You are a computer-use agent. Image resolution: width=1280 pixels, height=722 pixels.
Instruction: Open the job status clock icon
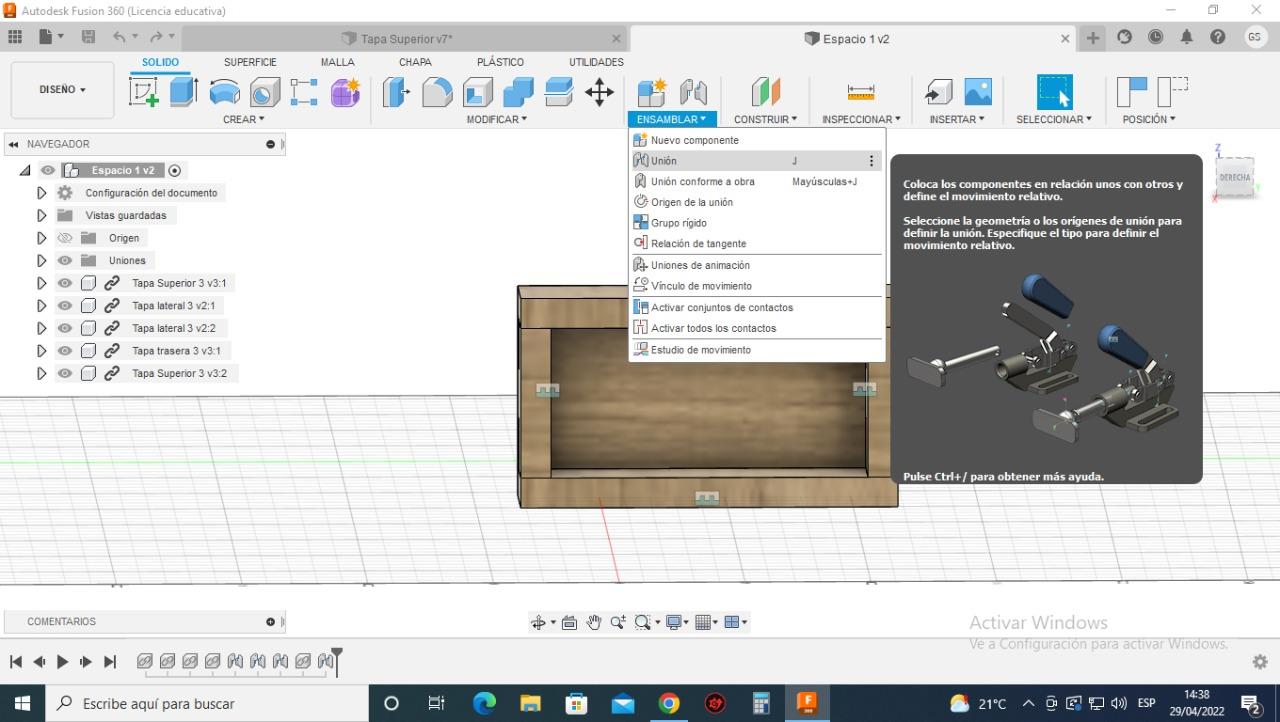tap(1156, 38)
